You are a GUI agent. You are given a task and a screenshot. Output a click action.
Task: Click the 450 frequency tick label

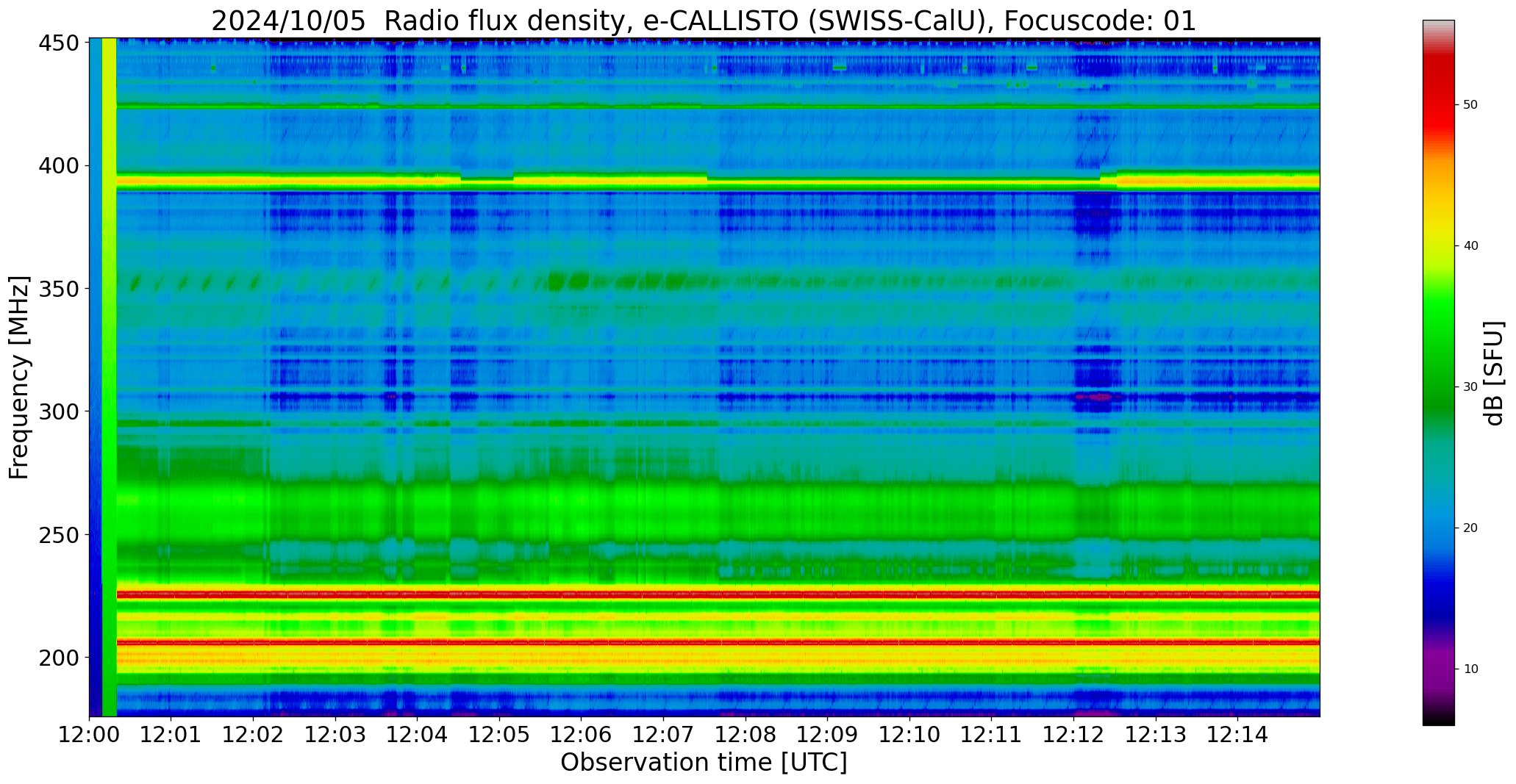[x=58, y=43]
